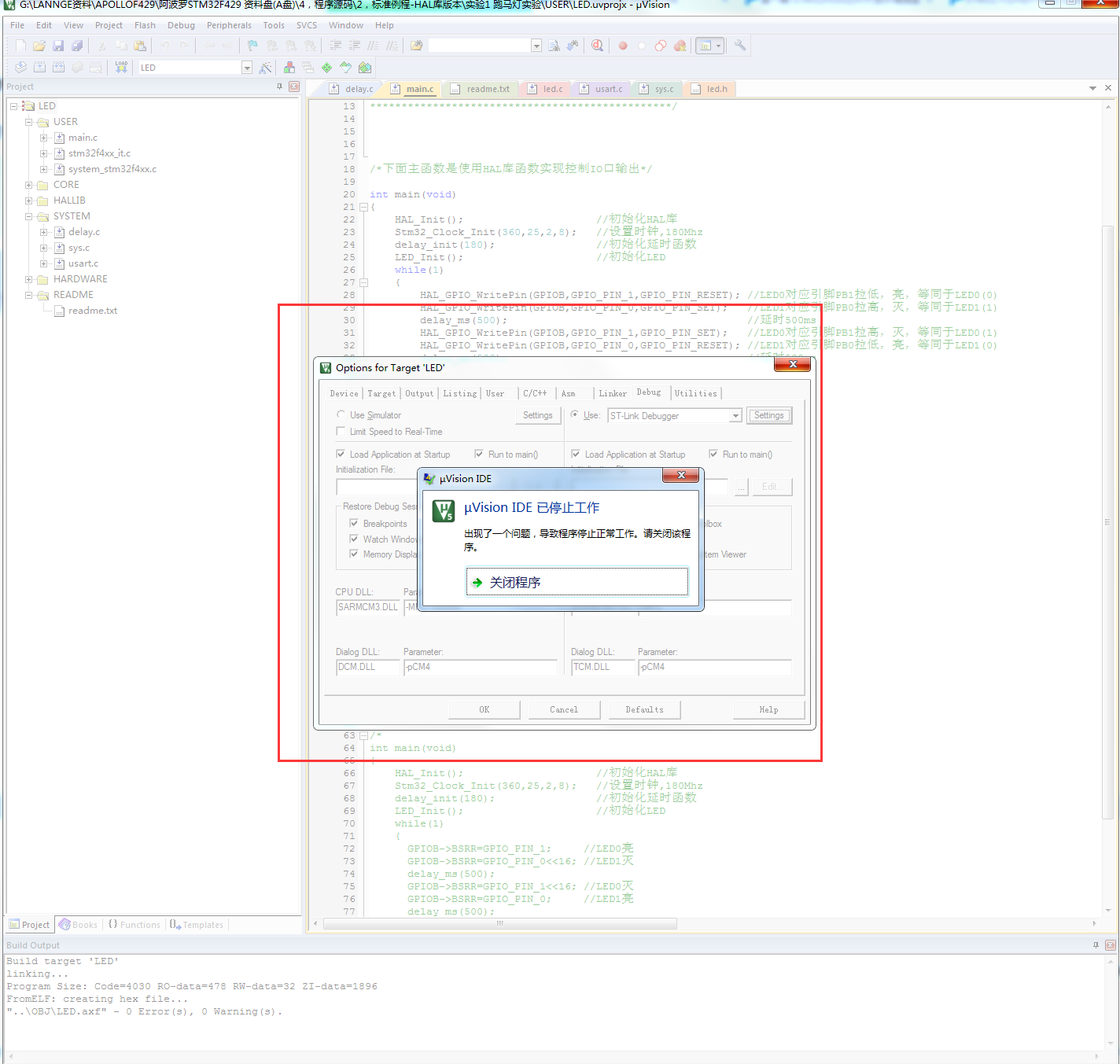Image resolution: width=1120 pixels, height=1064 pixels.
Task: Toggle simulator-side Run to main() checkbox
Action: pyautogui.click(x=479, y=454)
